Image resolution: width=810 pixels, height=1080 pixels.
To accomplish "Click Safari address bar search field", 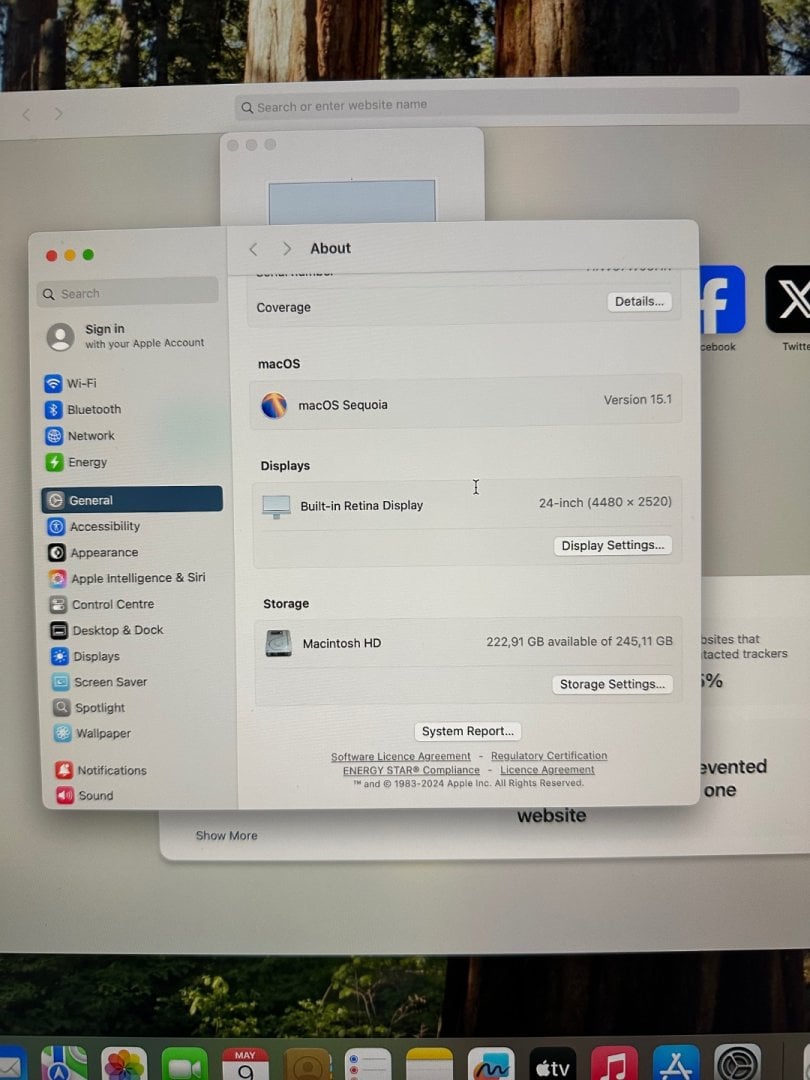I will coord(487,104).
